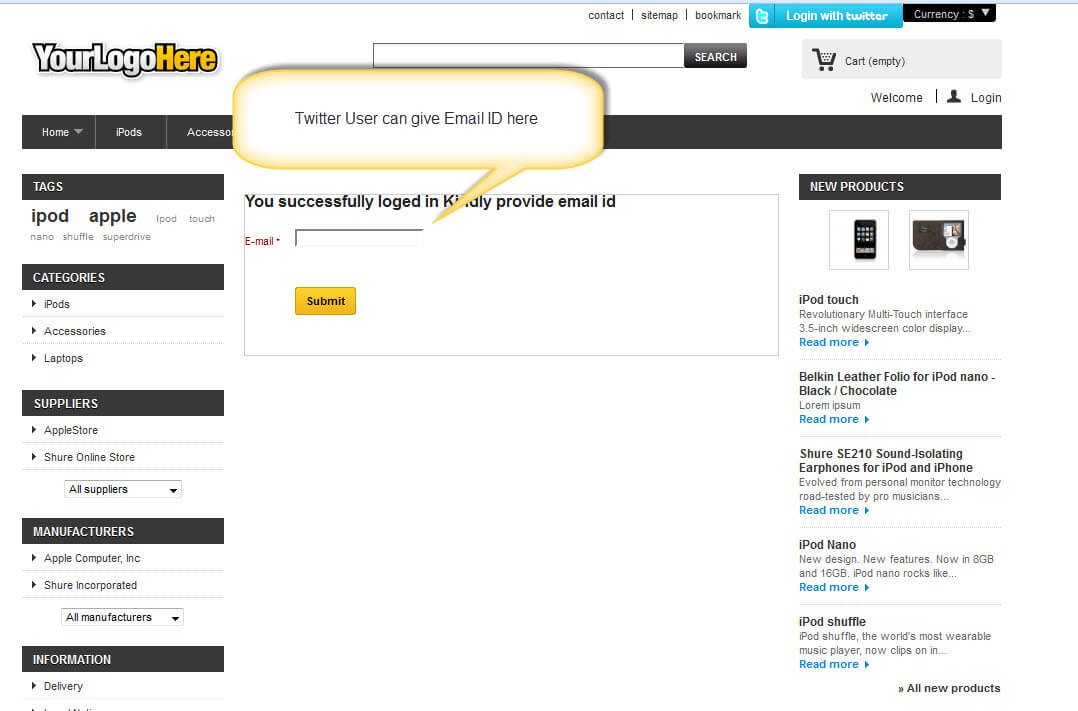Click the shopping cart icon
This screenshot has height=711, width=1078.
tap(824, 60)
